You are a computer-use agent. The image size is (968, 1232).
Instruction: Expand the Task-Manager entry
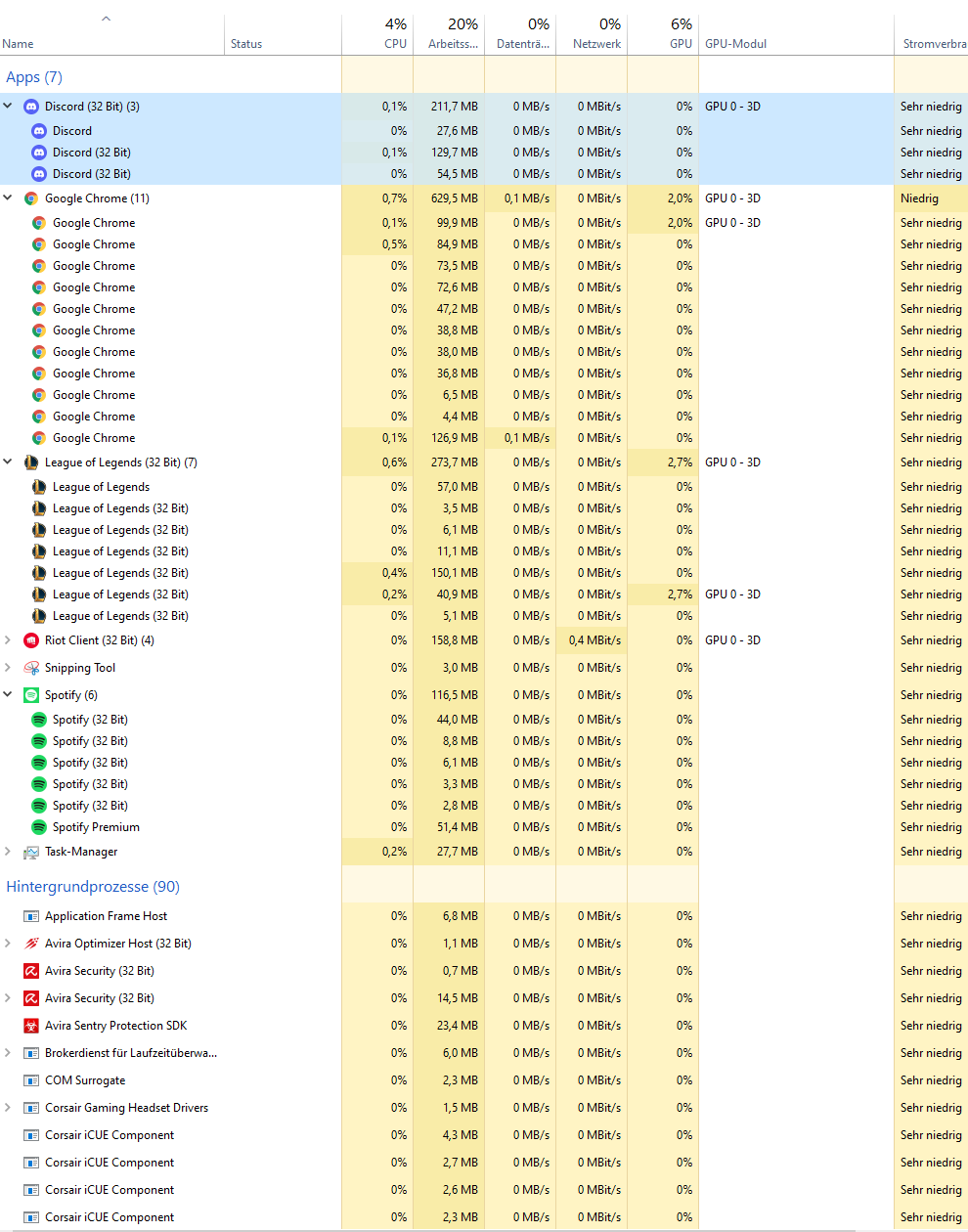[x=8, y=852]
